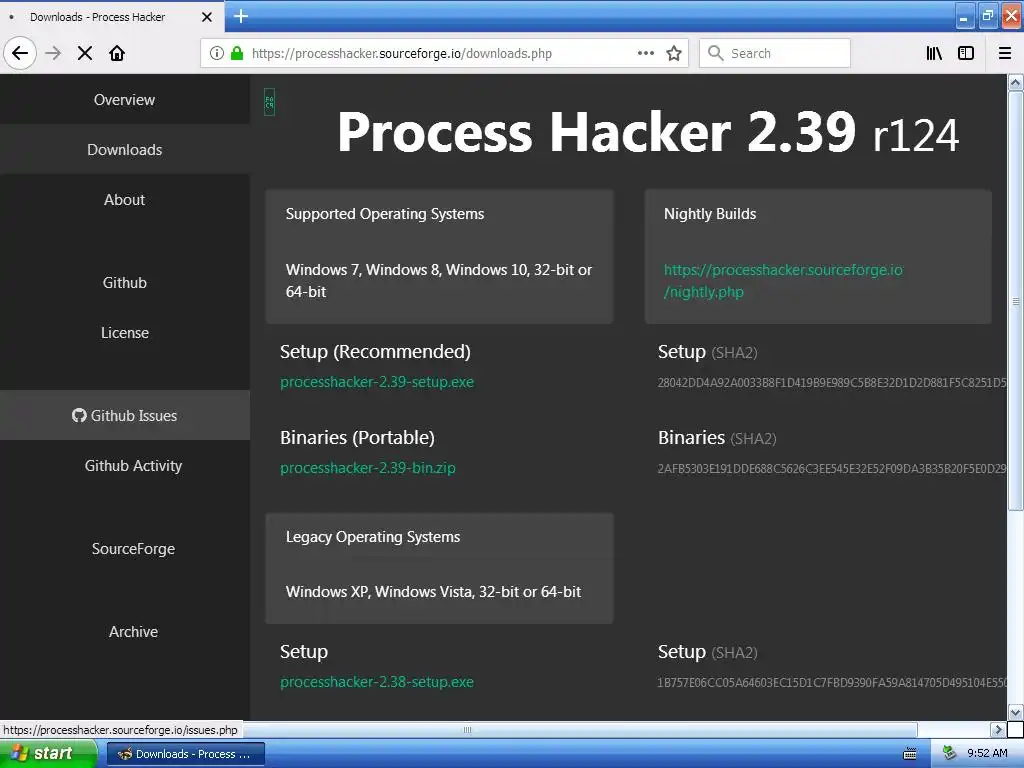Click the horizontal scrollbar right arrow
Screen dimensions: 1024x768
click(x=998, y=729)
